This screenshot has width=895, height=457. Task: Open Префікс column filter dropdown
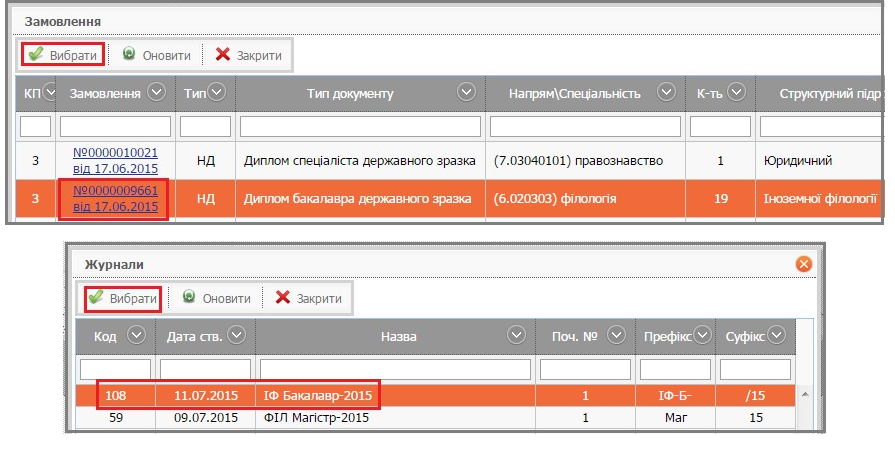pos(702,335)
